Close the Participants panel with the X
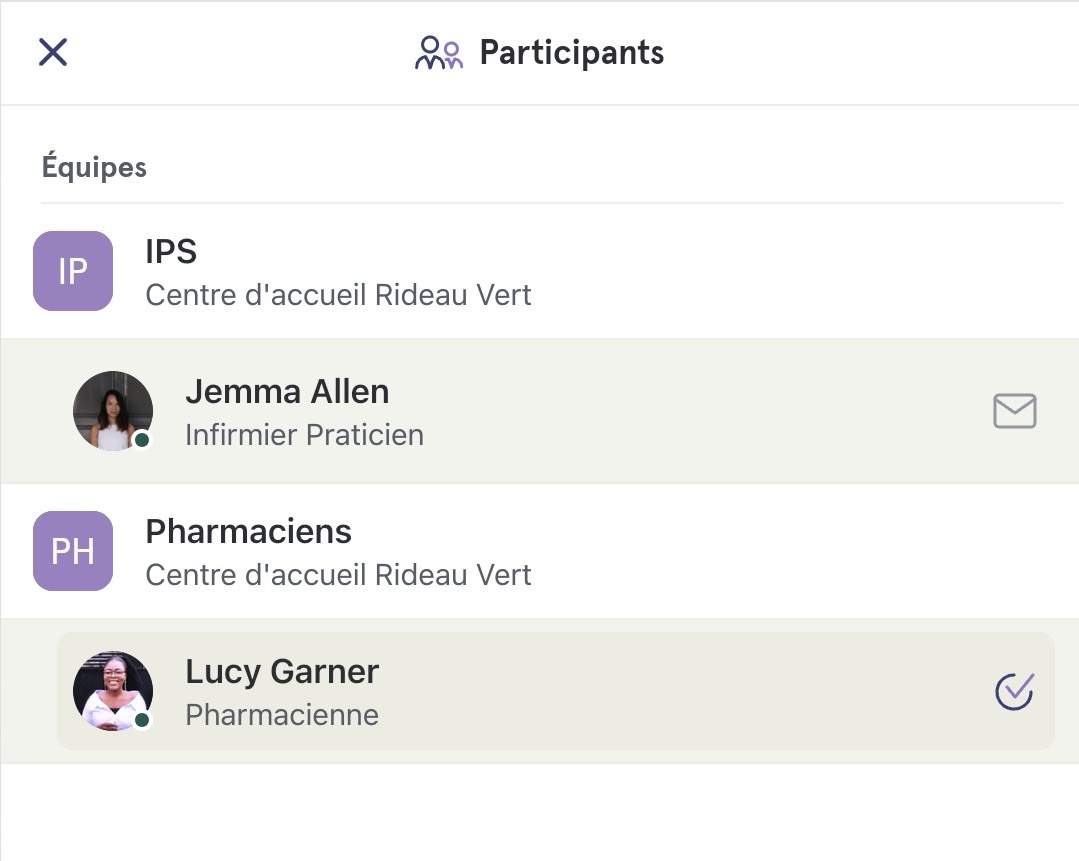 [x=53, y=52]
